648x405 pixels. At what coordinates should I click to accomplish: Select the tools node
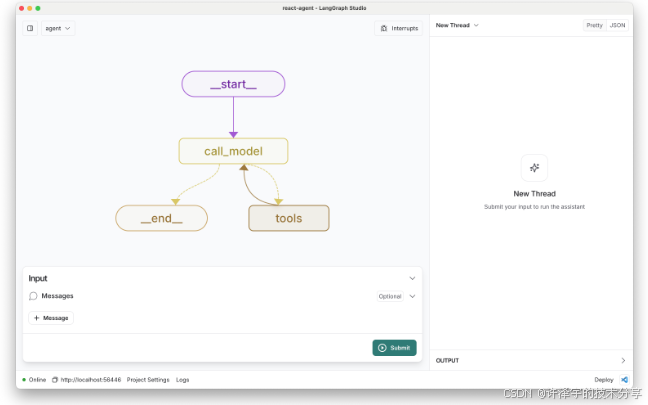tap(289, 218)
